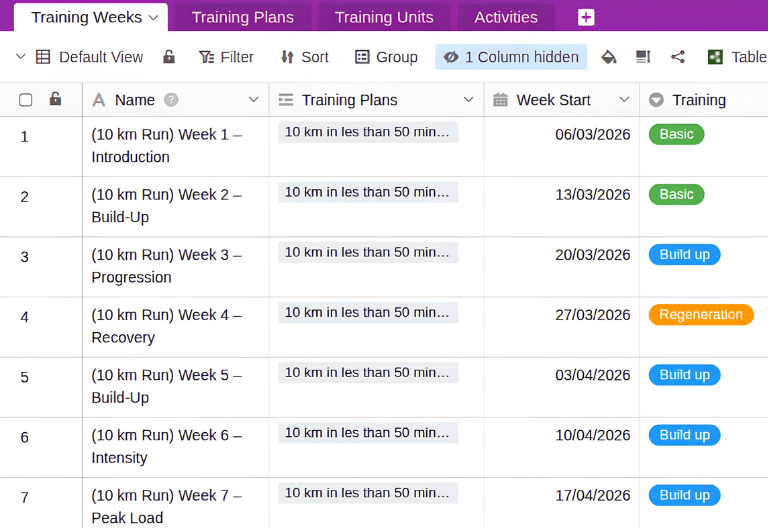Select row number 5
The height and width of the screenshot is (528, 768).
pos(24,377)
